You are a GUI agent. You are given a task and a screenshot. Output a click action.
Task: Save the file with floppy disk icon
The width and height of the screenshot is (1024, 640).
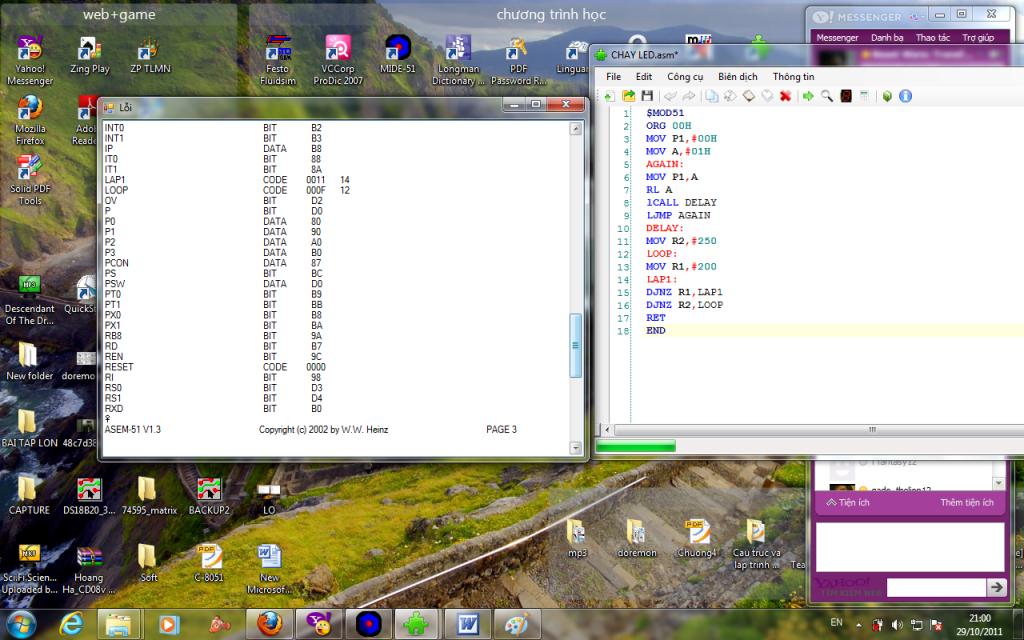(x=647, y=96)
